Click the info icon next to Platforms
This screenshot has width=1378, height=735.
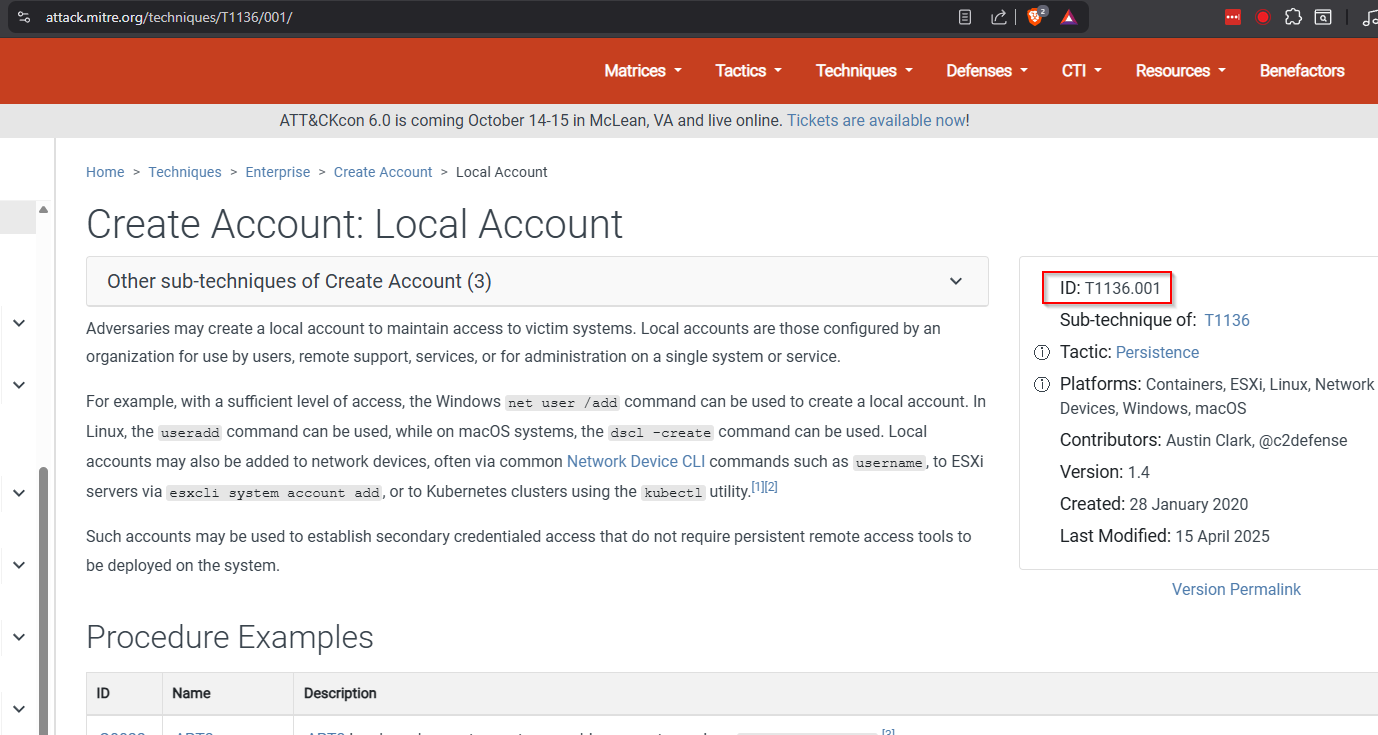click(1041, 384)
